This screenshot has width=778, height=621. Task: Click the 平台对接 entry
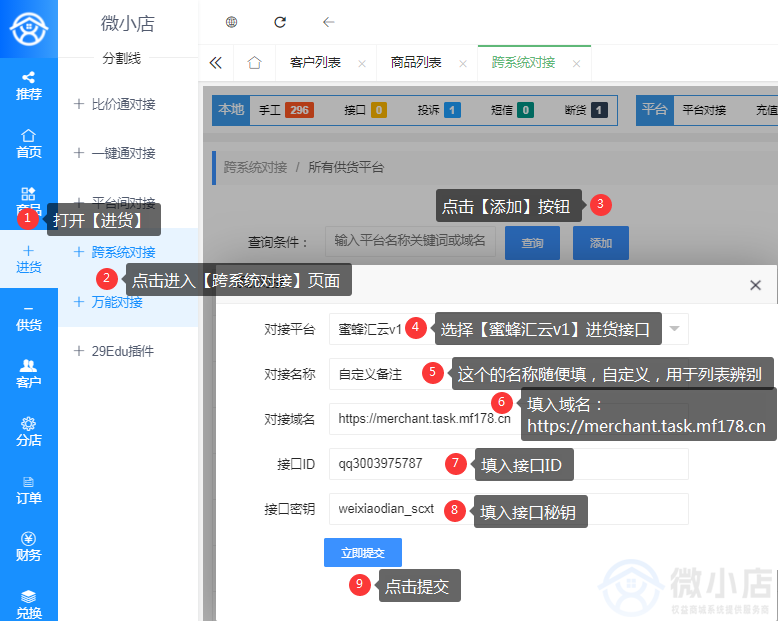pyautogui.click(x=704, y=110)
